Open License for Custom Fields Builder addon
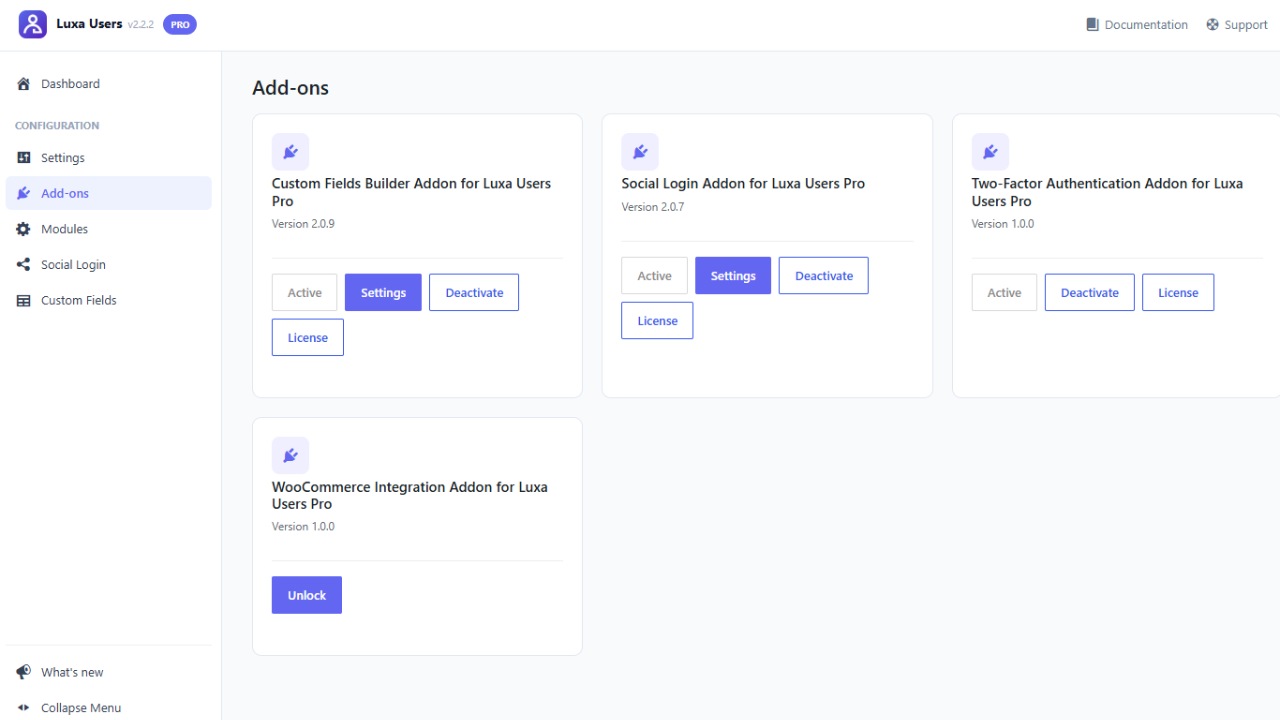 coord(308,338)
